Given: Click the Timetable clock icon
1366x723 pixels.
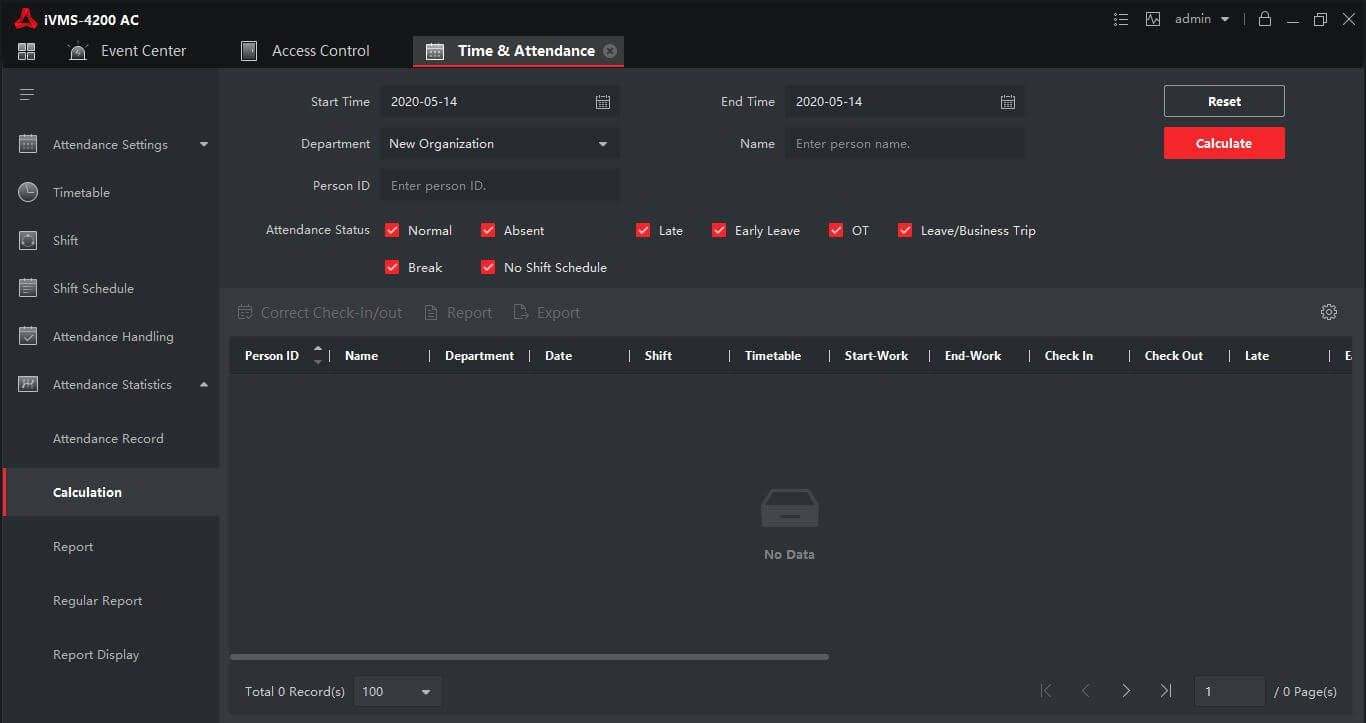Looking at the screenshot, I should point(28,192).
